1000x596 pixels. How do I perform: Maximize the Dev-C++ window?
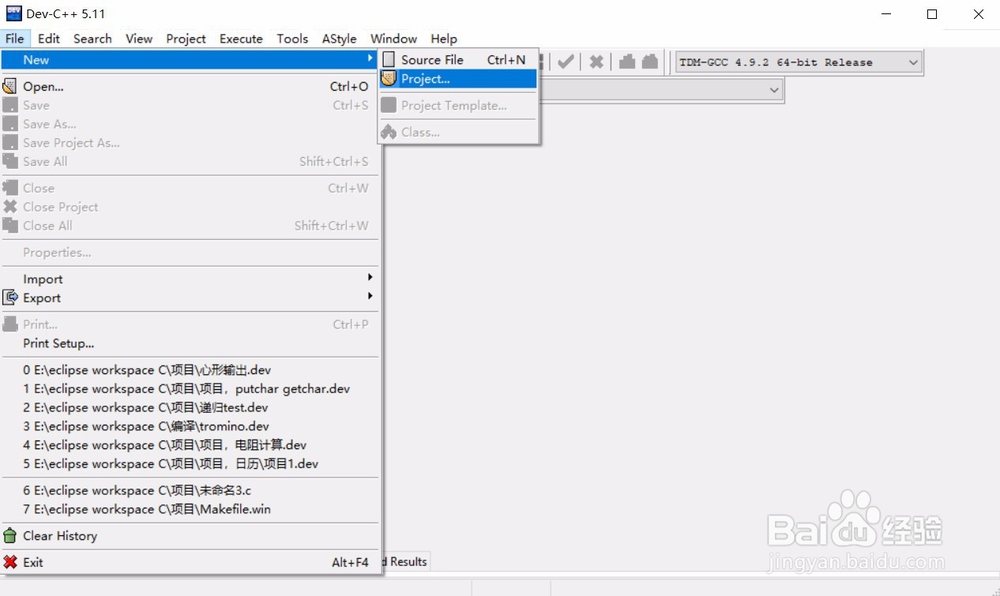point(932,14)
